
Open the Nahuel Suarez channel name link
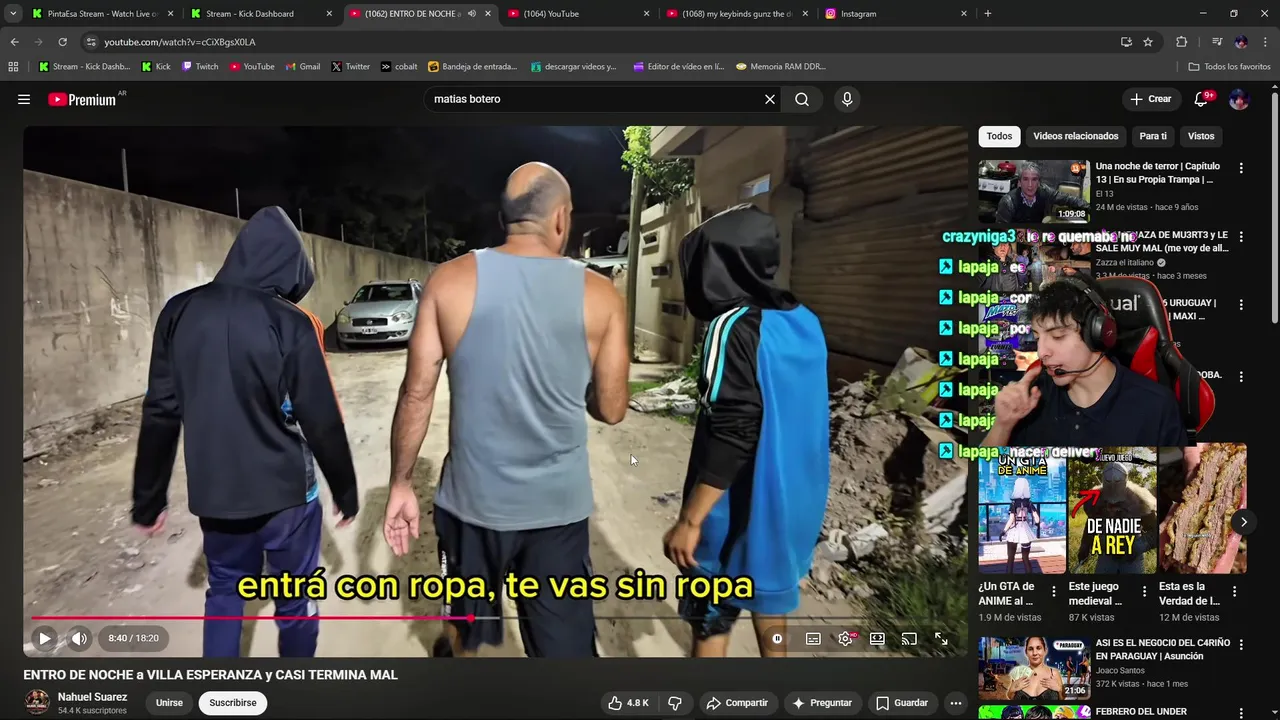[x=92, y=697]
